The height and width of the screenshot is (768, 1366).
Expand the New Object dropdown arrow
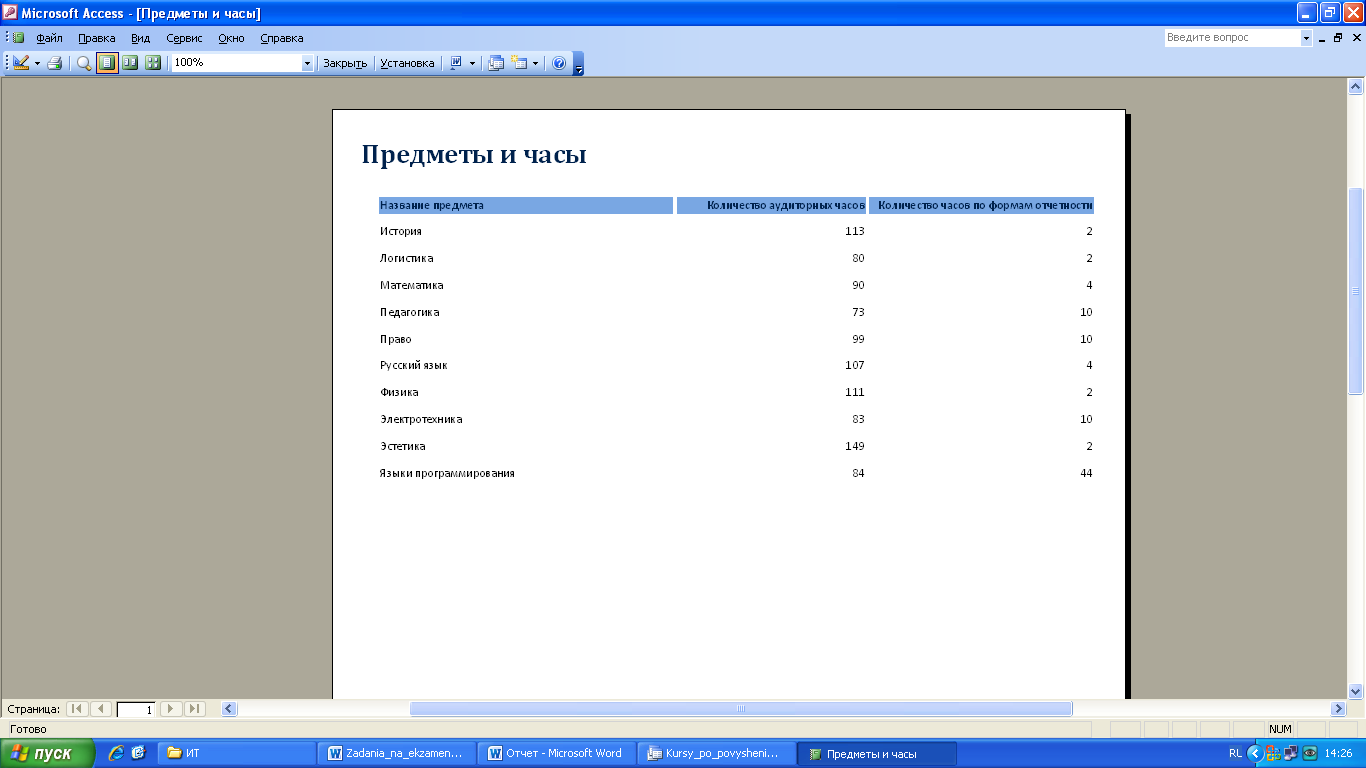click(x=535, y=63)
